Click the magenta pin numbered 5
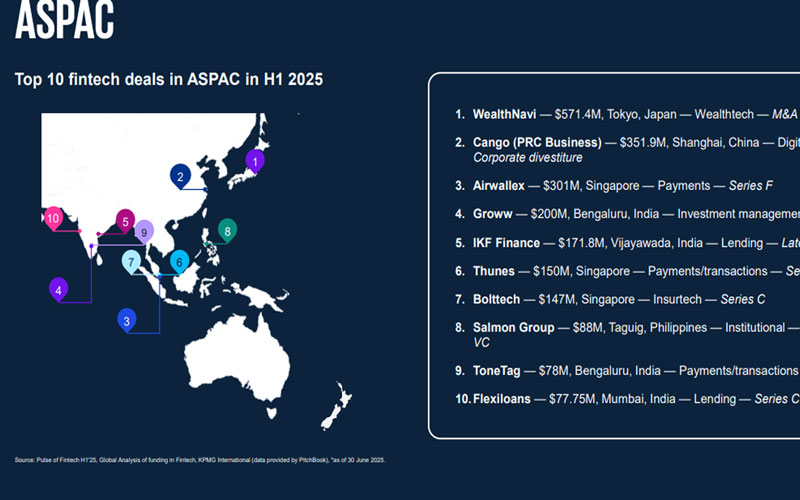 coord(125,220)
